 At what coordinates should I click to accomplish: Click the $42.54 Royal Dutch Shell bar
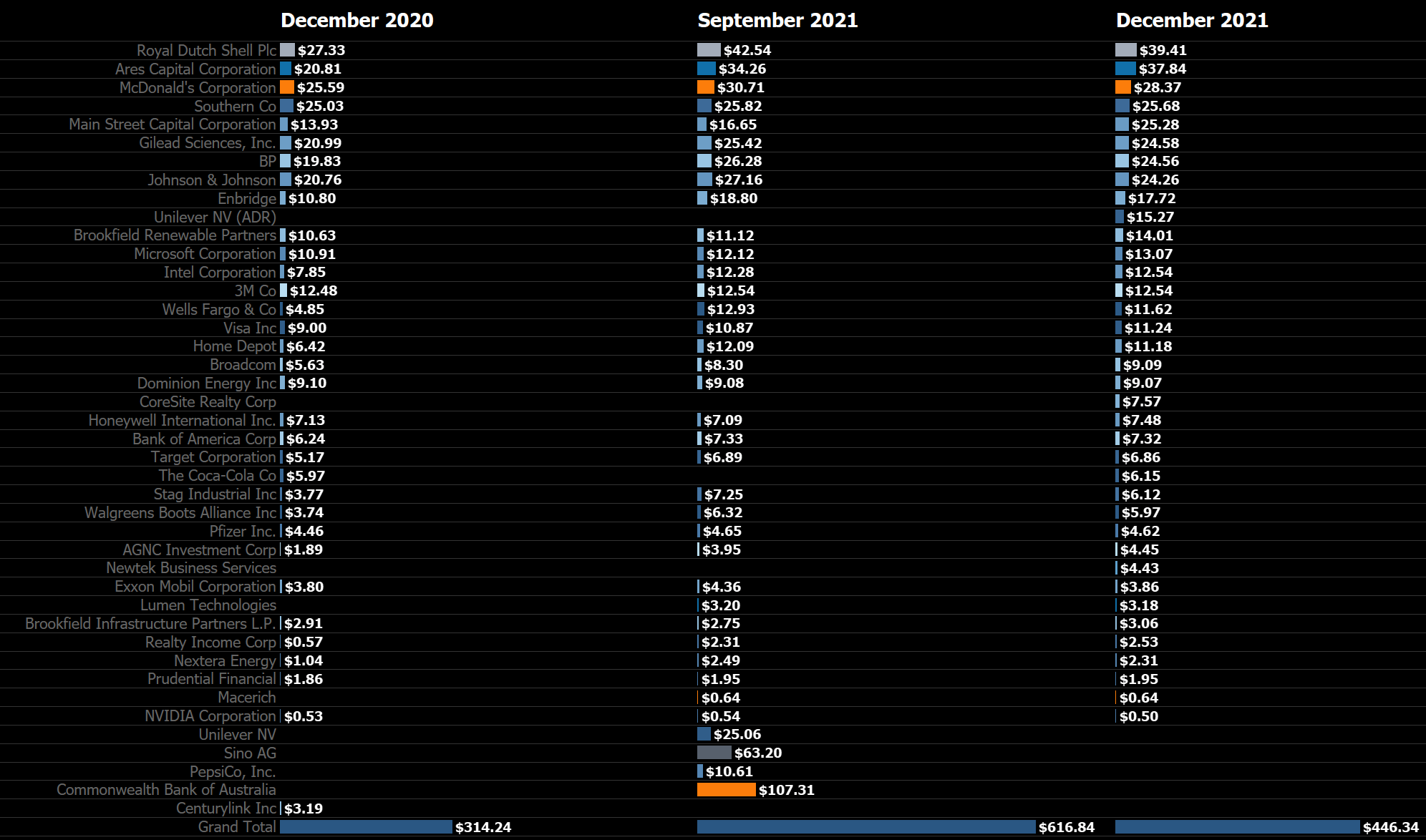coord(709,50)
